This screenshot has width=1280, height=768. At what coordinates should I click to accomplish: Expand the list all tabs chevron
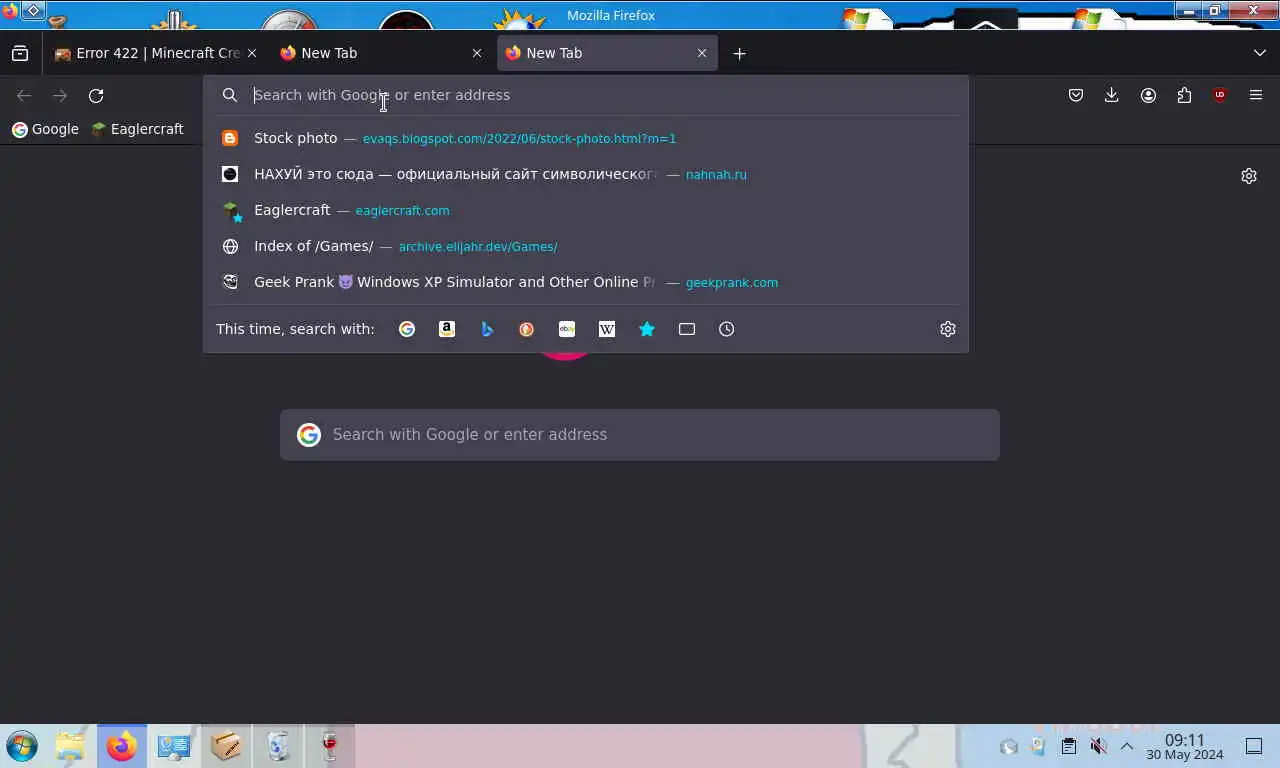(x=1259, y=53)
